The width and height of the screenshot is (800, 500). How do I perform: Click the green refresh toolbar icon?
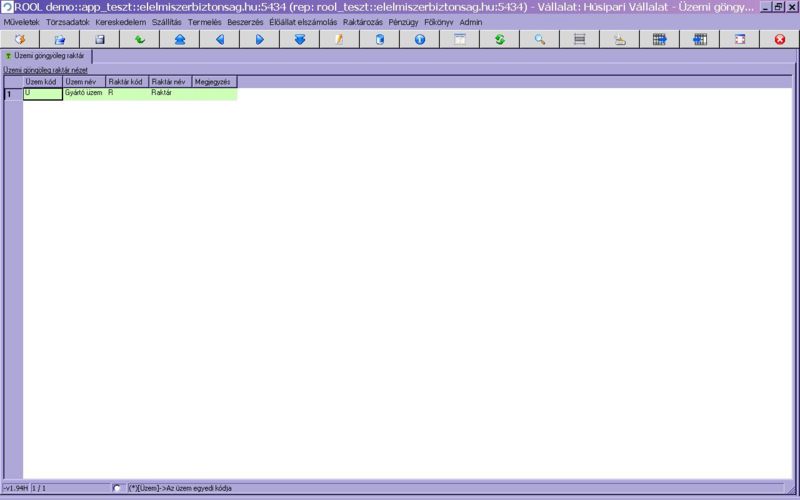500,39
